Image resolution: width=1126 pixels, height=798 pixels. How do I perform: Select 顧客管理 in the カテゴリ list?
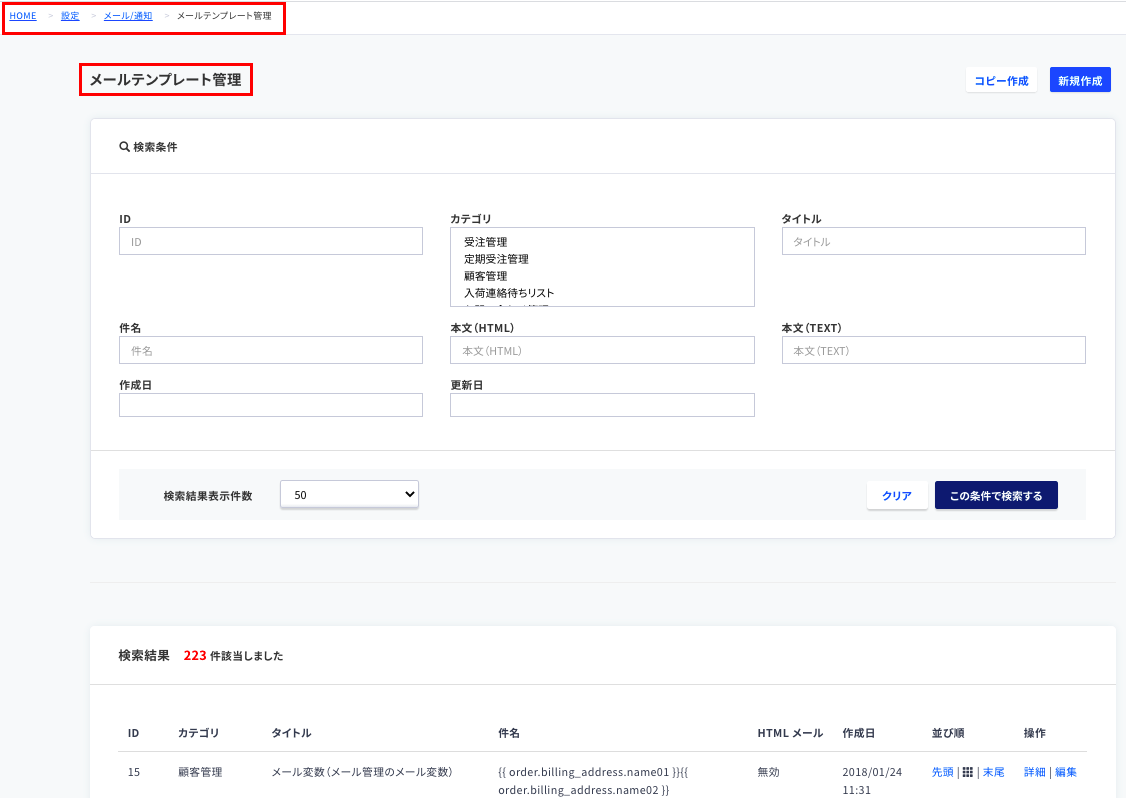click(x=485, y=276)
